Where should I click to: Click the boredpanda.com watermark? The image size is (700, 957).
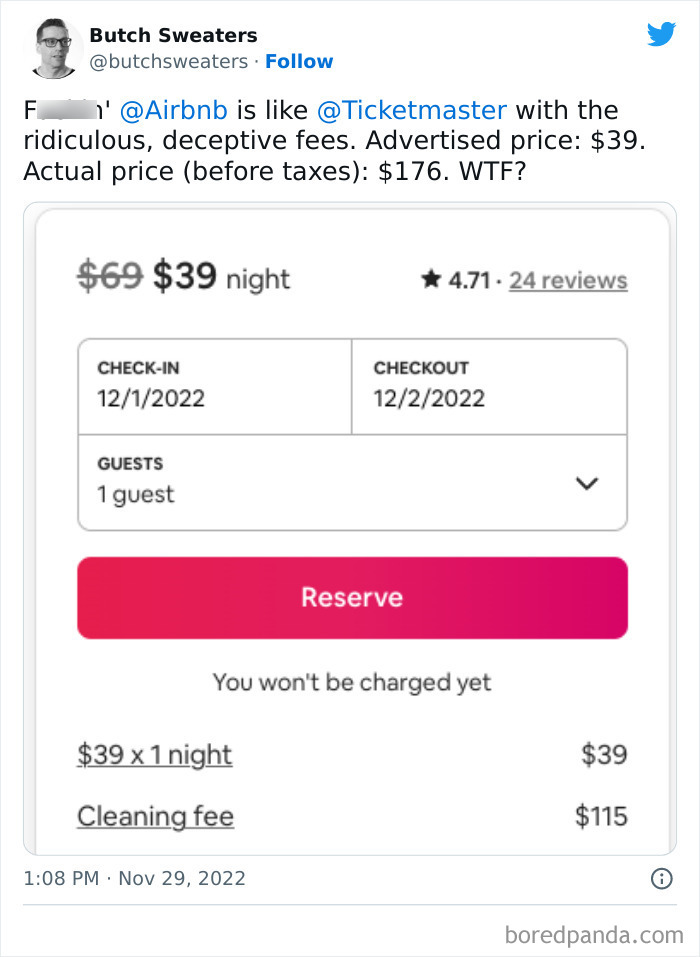pos(592,936)
